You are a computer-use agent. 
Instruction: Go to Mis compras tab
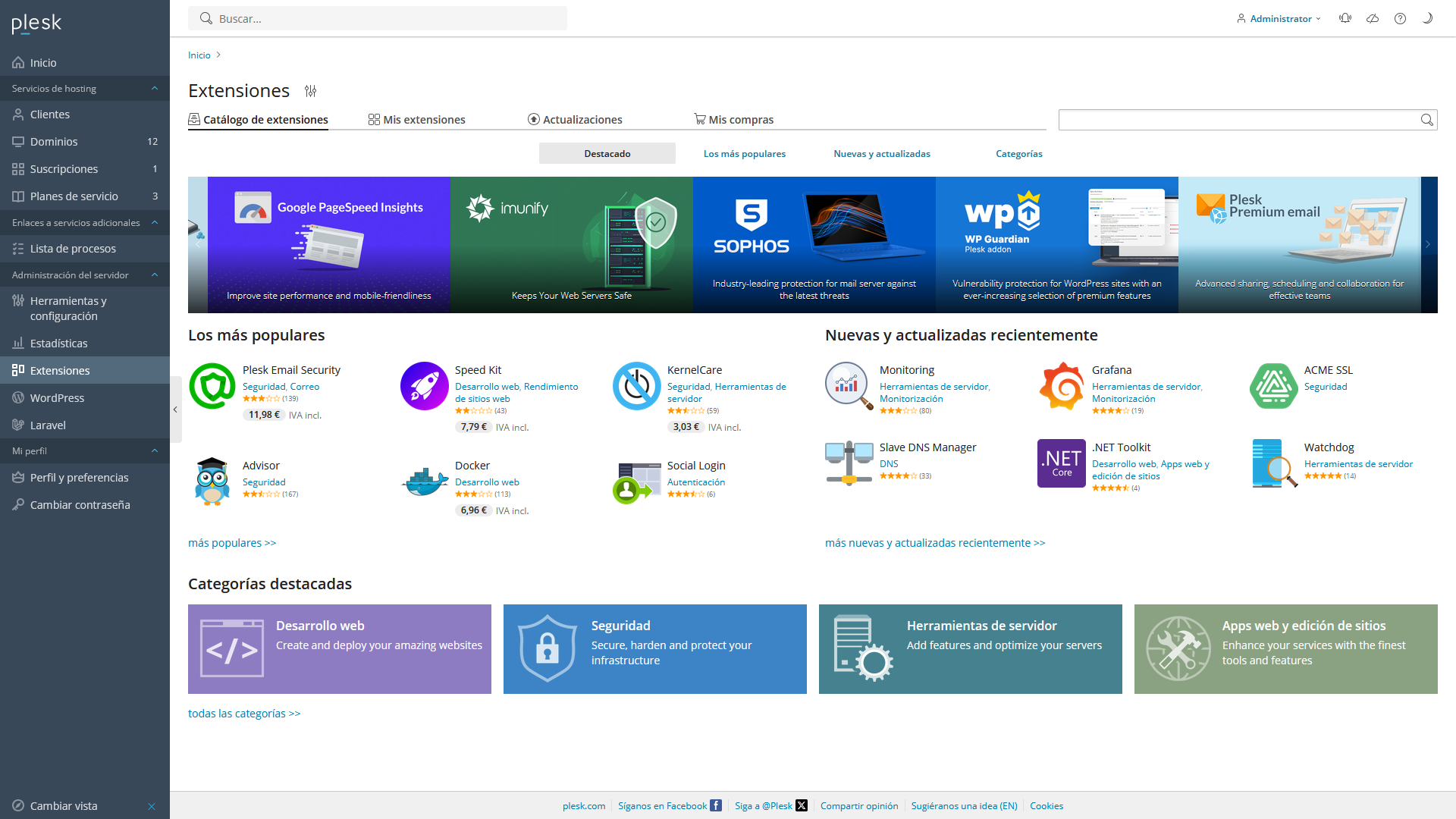[733, 120]
